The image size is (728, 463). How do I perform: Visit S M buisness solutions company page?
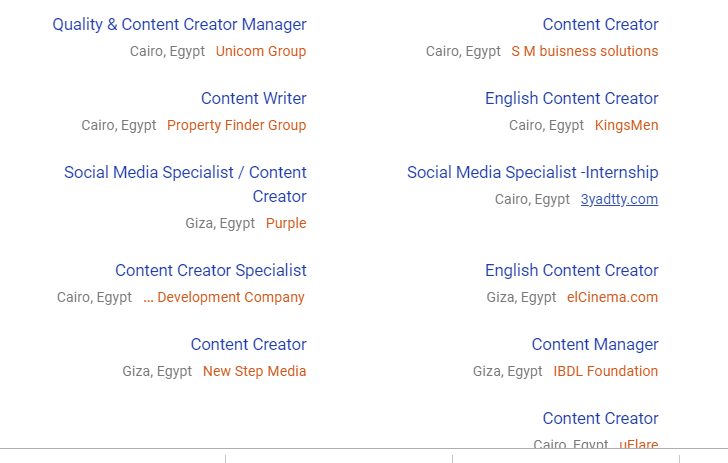(x=585, y=51)
